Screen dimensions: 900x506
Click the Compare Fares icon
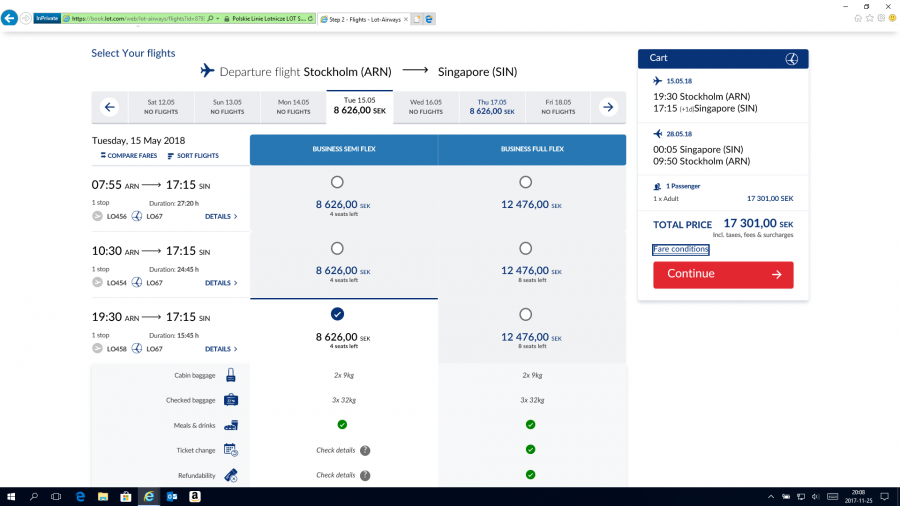tap(101, 156)
